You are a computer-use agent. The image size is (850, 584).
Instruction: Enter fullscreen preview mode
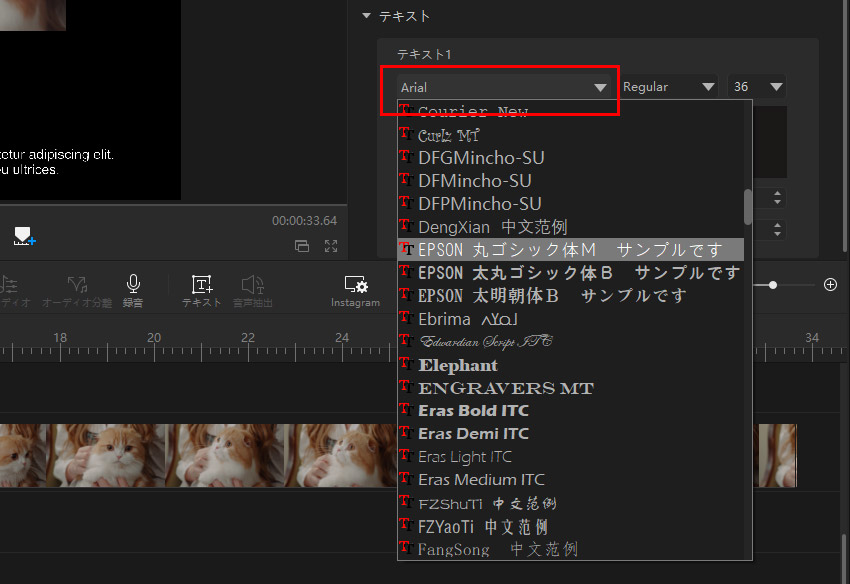coord(331,245)
